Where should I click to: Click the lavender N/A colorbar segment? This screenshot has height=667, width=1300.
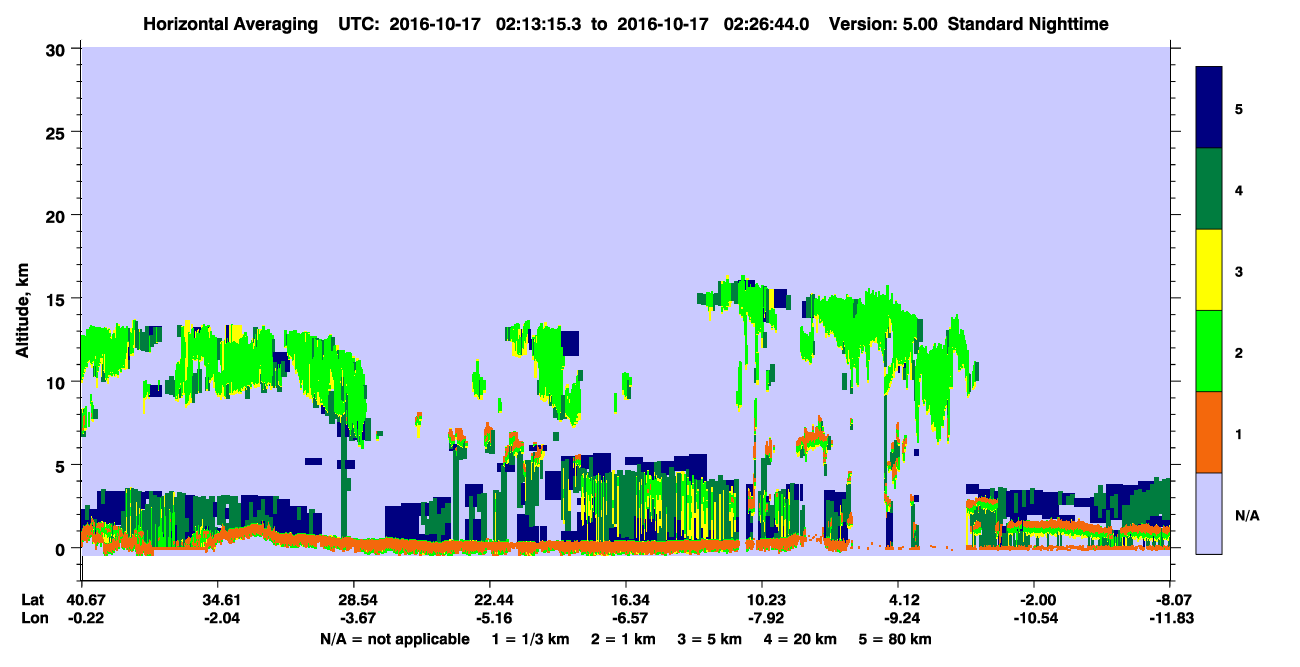point(1209,512)
